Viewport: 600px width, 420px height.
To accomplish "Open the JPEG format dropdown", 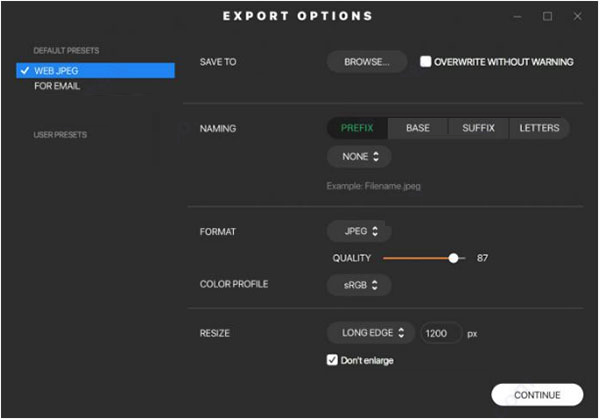I will tap(358, 231).
